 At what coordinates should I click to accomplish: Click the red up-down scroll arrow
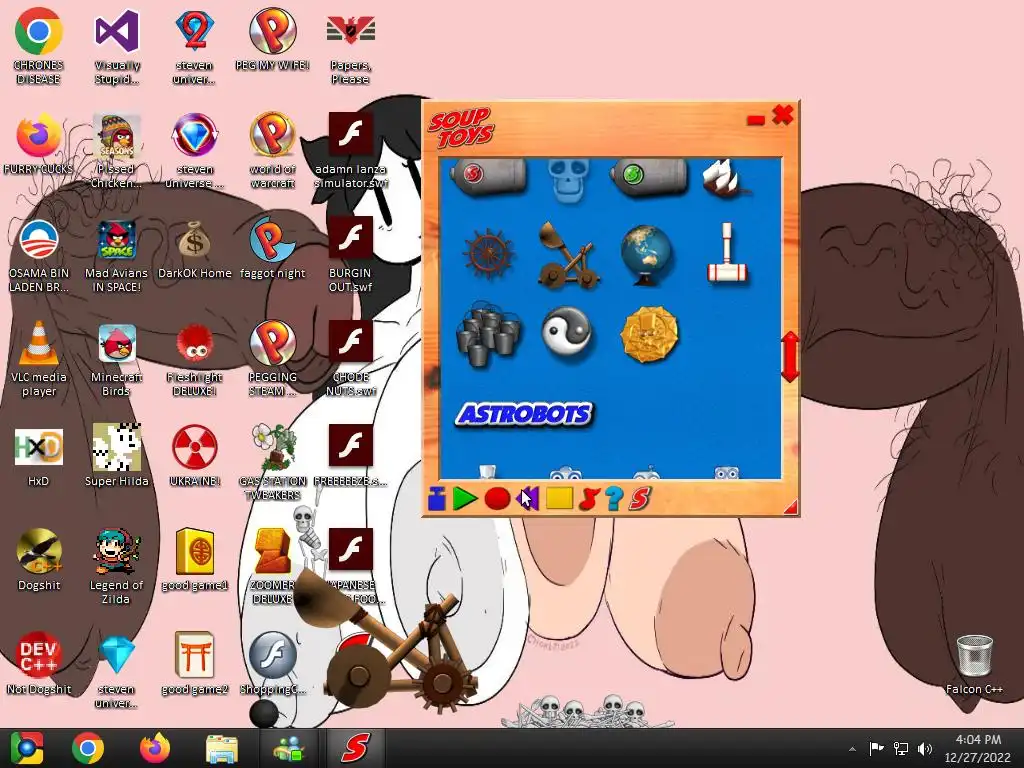[x=790, y=357]
